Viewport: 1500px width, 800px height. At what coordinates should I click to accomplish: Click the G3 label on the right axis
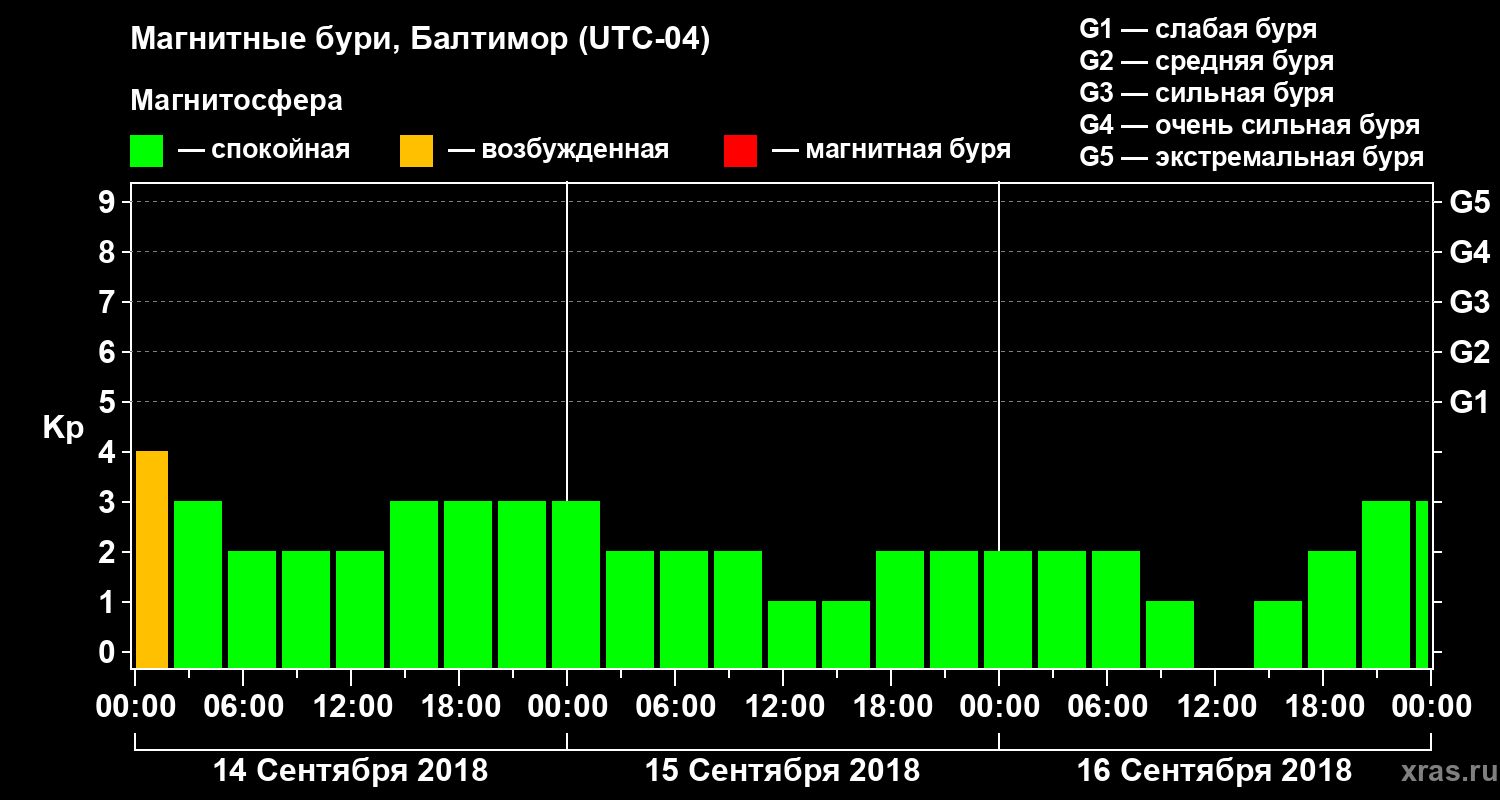[1470, 303]
